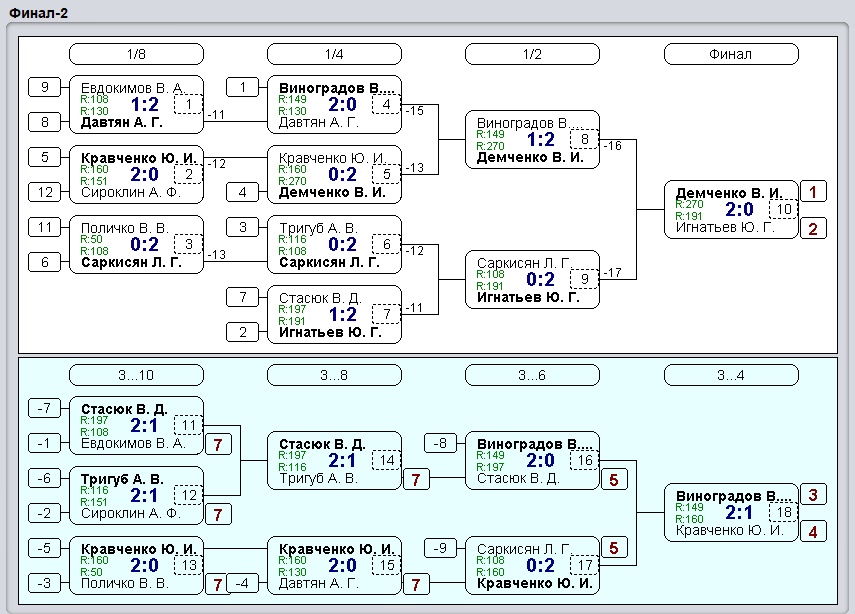Click place box 5 below match 16
Image resolution: width=855 pixels, height=614 pixels.
point(614,480)
